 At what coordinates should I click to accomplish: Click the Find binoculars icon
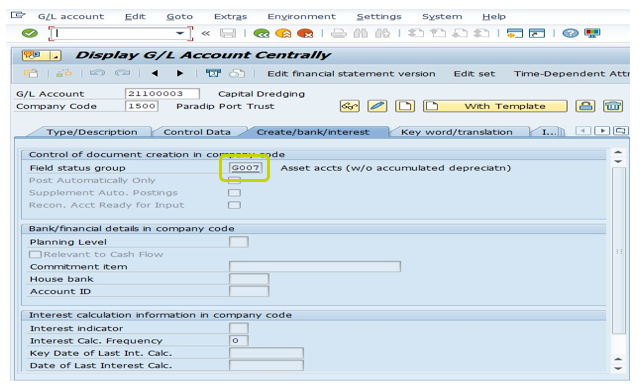(360, 33)
